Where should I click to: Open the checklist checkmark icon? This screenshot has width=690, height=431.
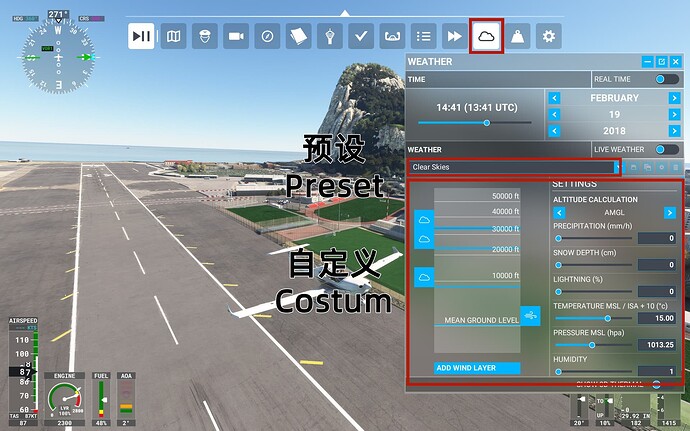tap(361, 36)
